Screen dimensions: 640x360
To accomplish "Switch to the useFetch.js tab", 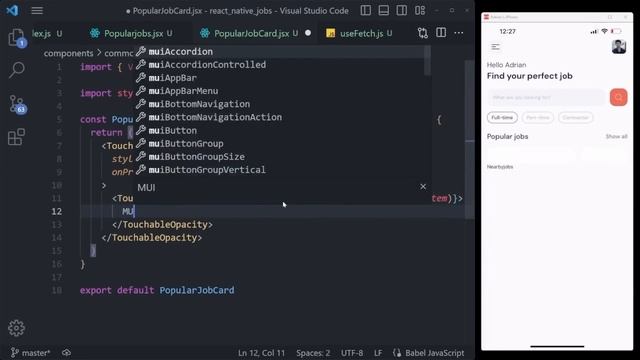I will point(360,33).
